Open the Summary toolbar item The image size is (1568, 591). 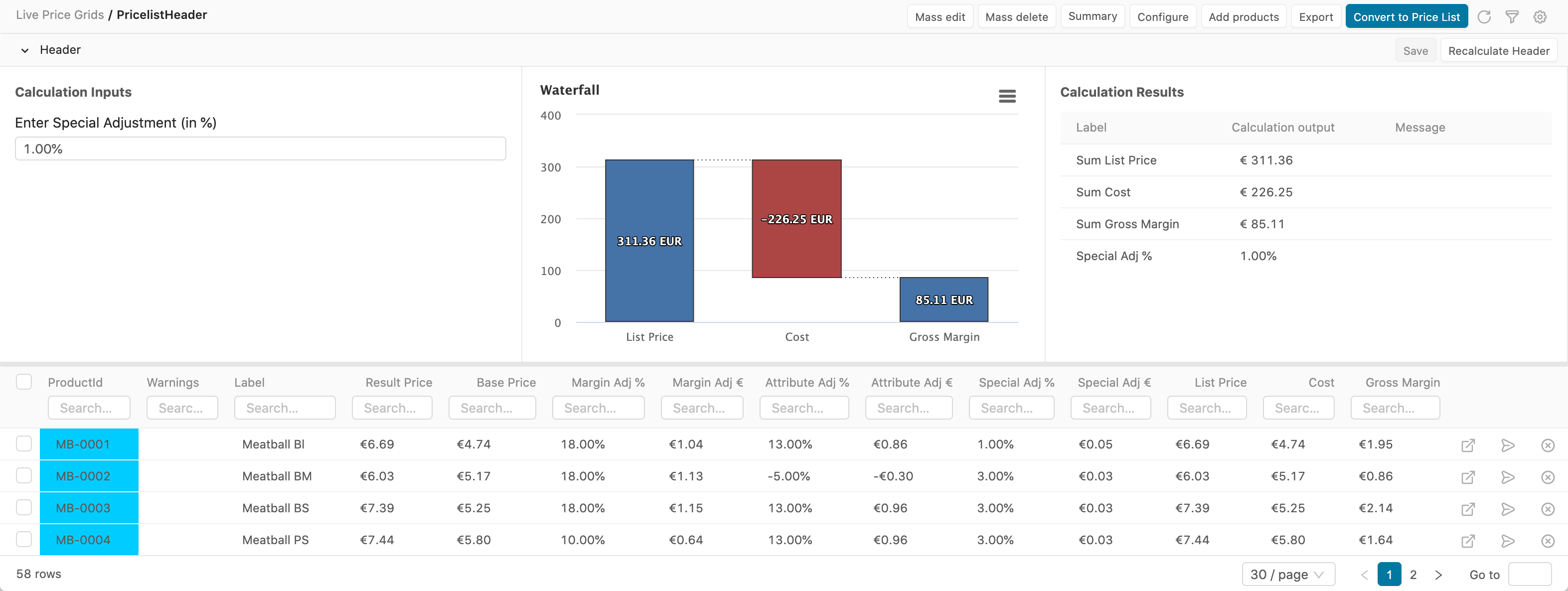tap(1092, 16)
